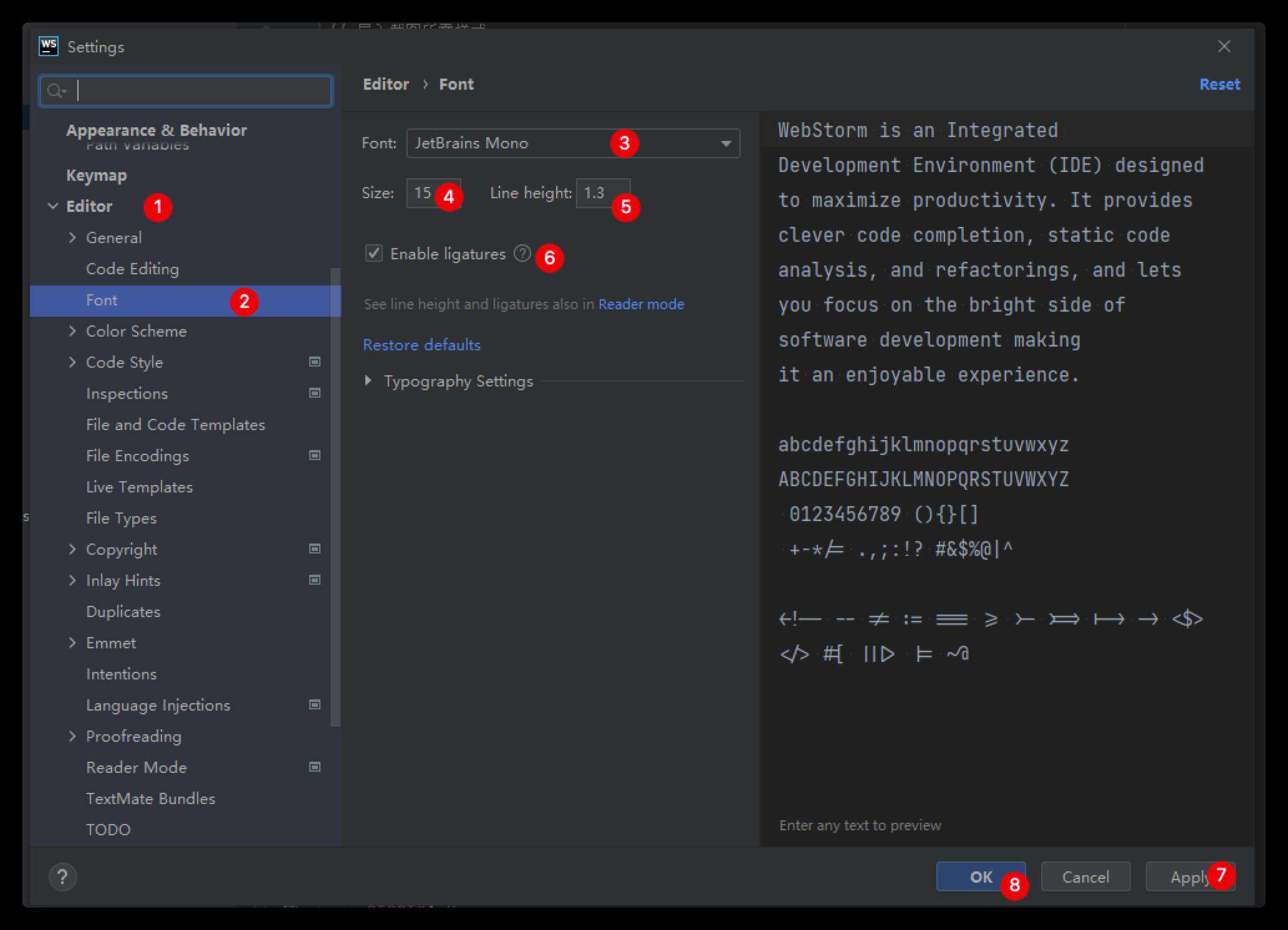
Task: Click the WebStorm logo icon in title bar
Action: (49, 46)
